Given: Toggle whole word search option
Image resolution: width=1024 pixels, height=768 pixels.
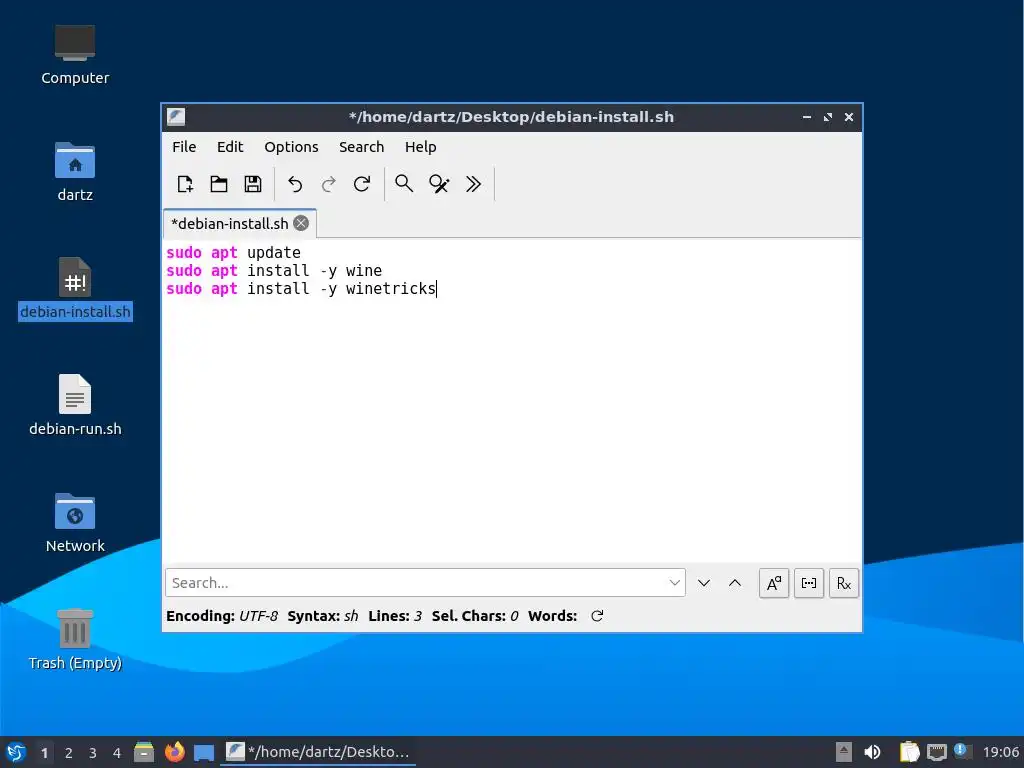Looking at the screenshot, I should coord(808,583).
